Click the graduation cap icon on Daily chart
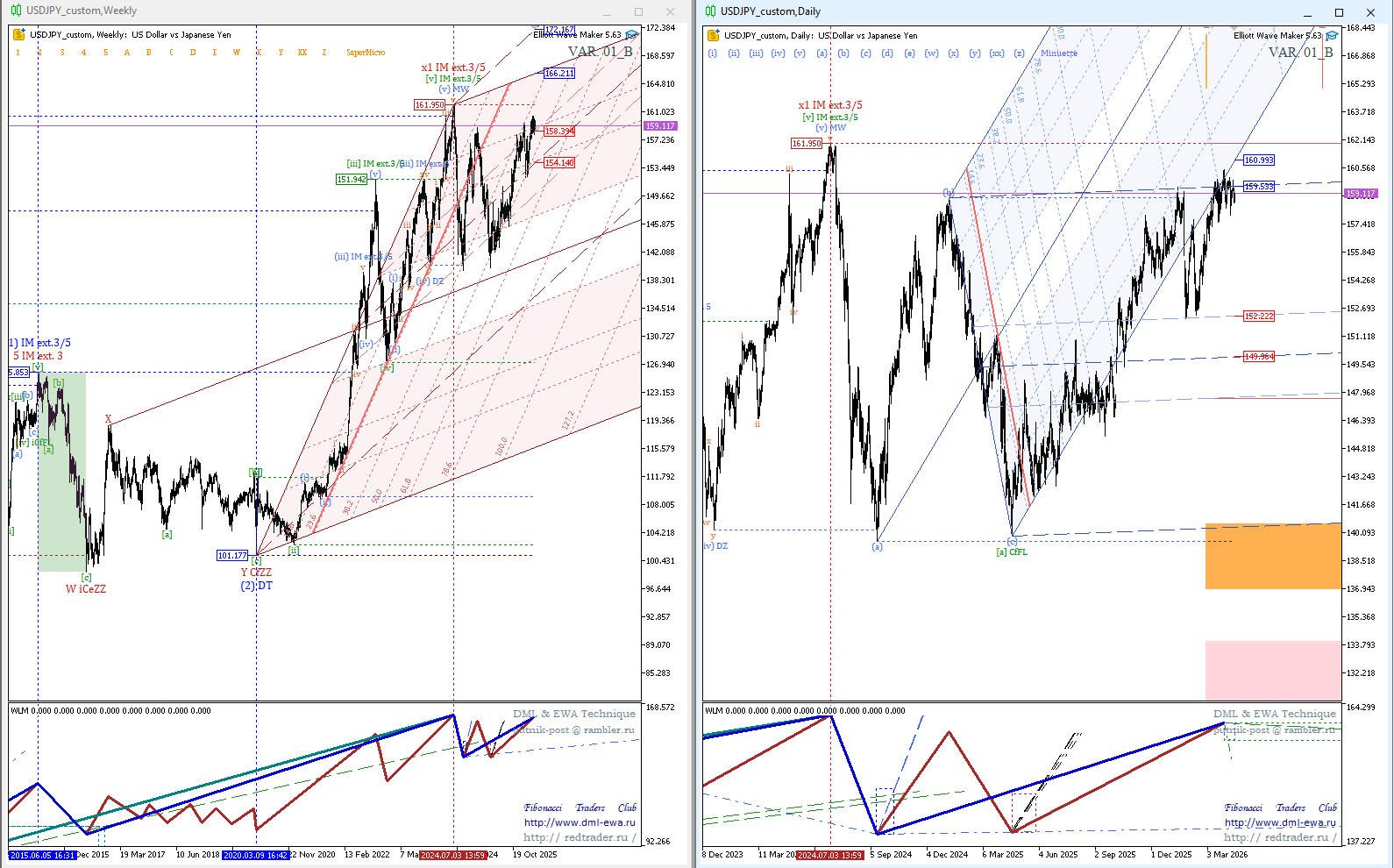This screenshot has width=1394, height=868. 1332,36
